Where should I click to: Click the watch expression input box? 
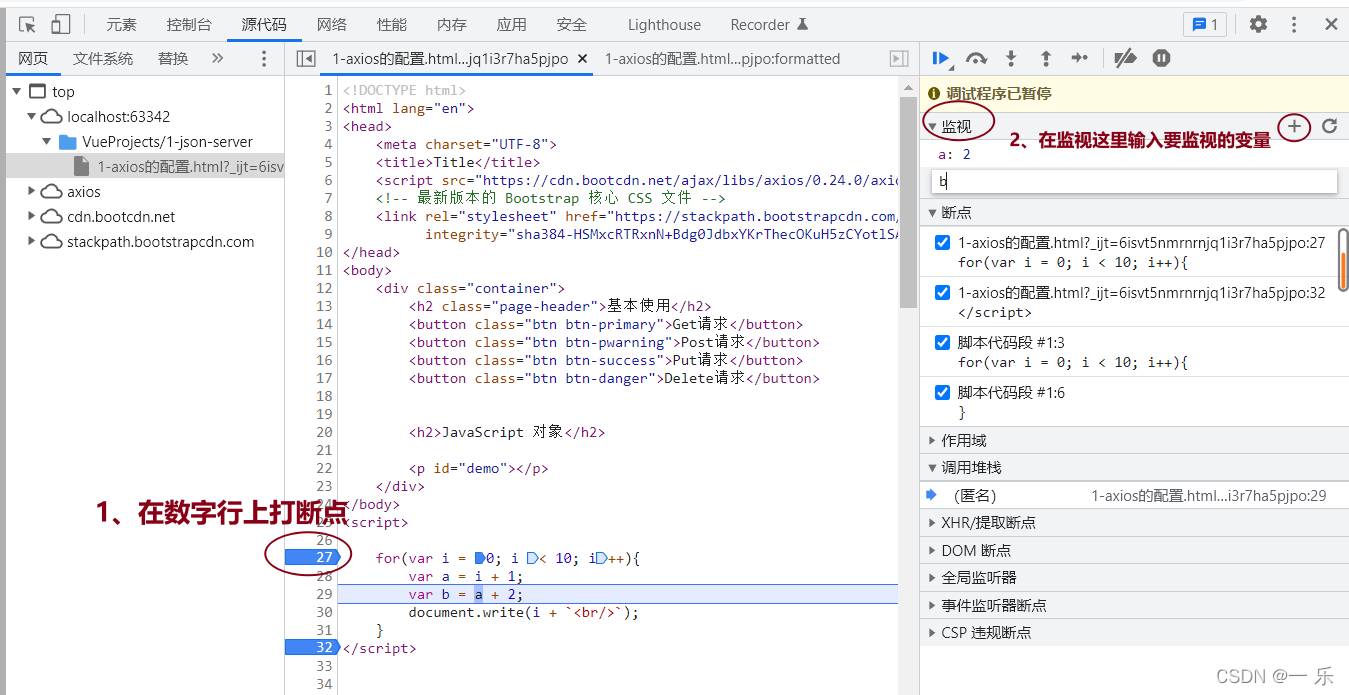click(1134, 181)
